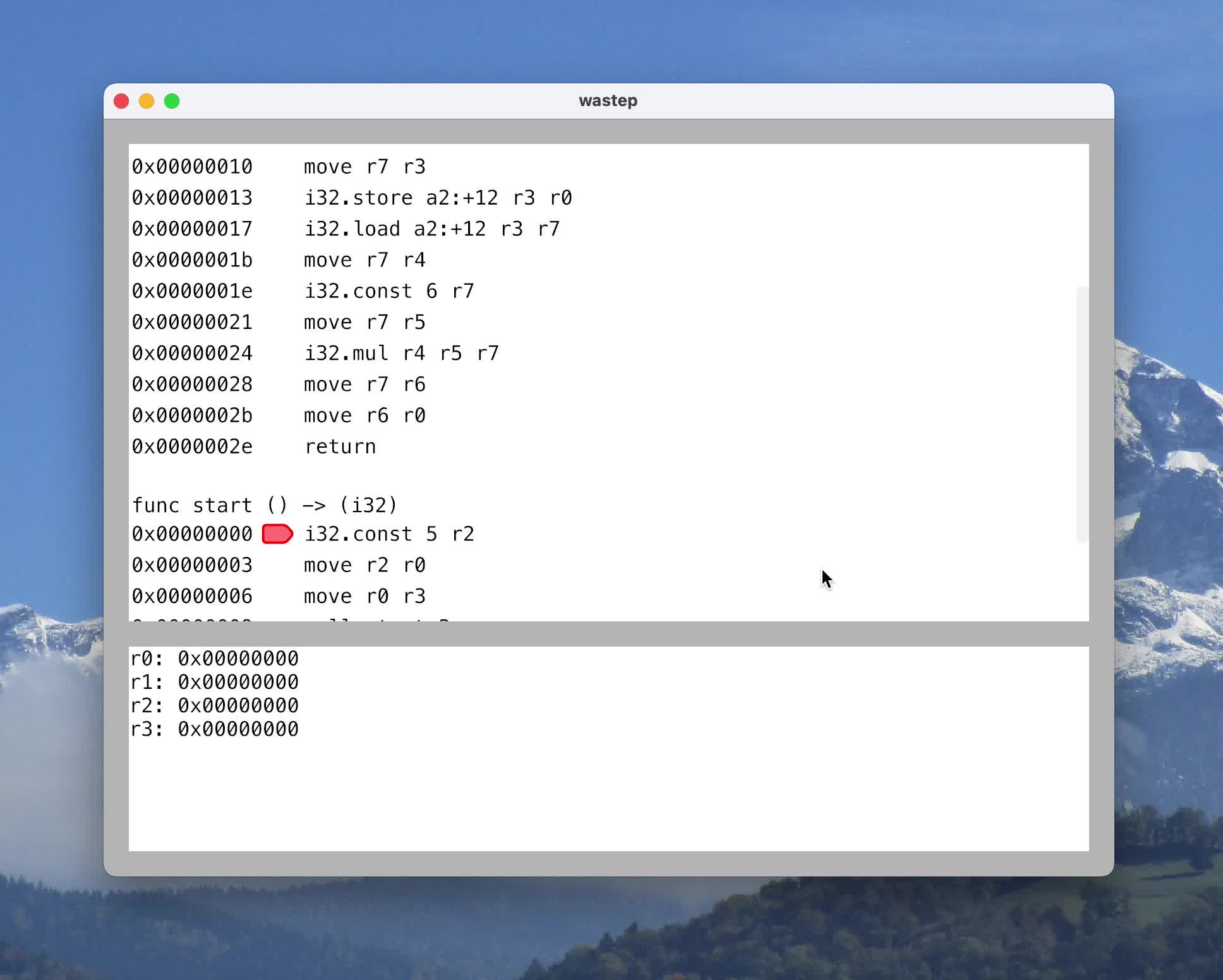Click the yellow minimize window button

click(147, 101)
